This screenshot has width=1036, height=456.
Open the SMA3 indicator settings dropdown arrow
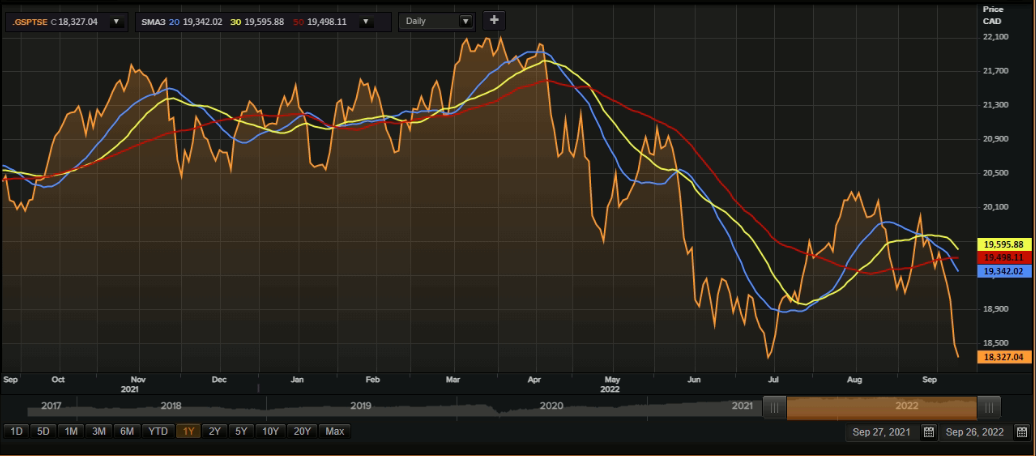point(365,21)
